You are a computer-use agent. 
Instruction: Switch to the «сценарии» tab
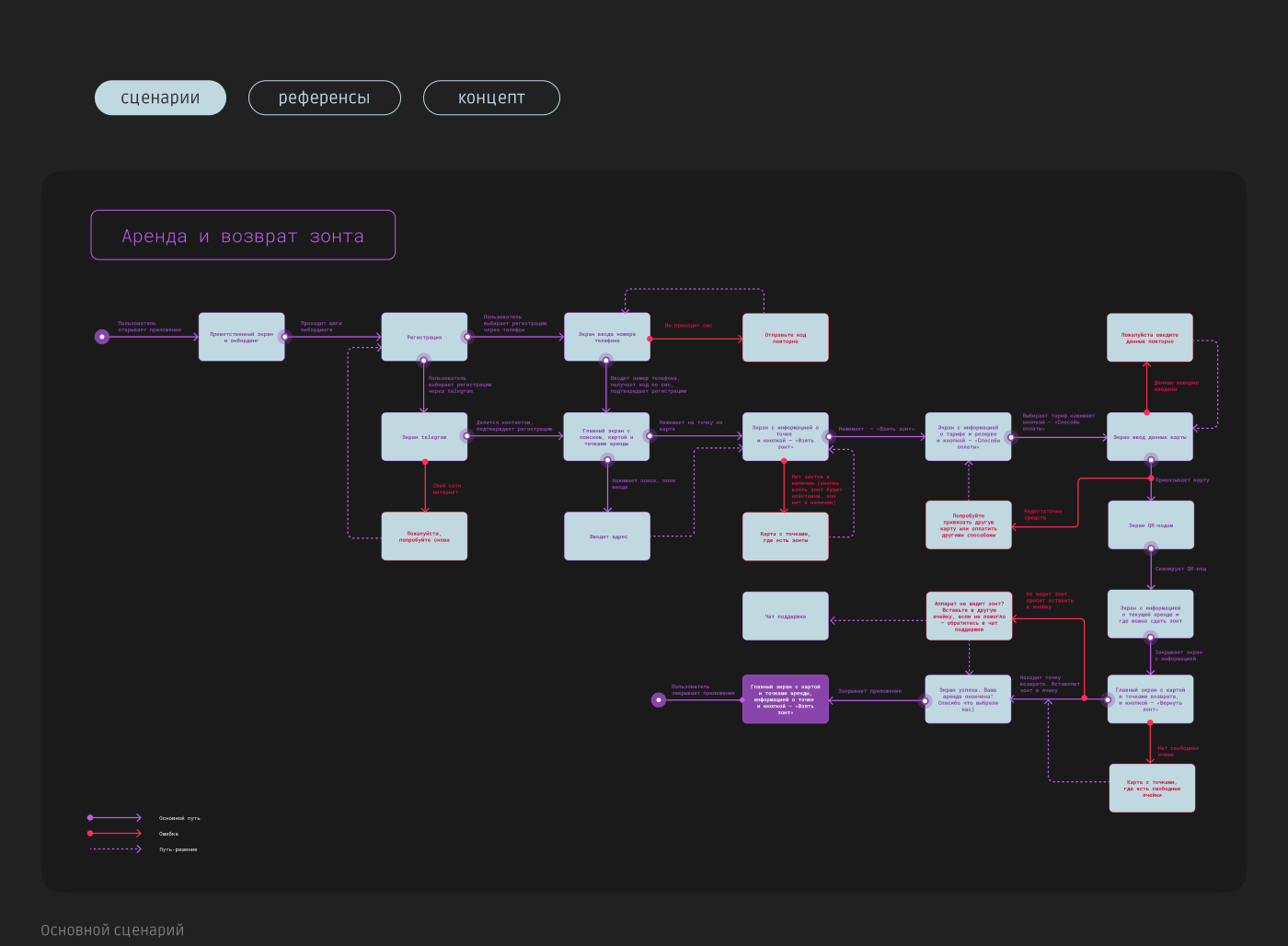point(160,98)
